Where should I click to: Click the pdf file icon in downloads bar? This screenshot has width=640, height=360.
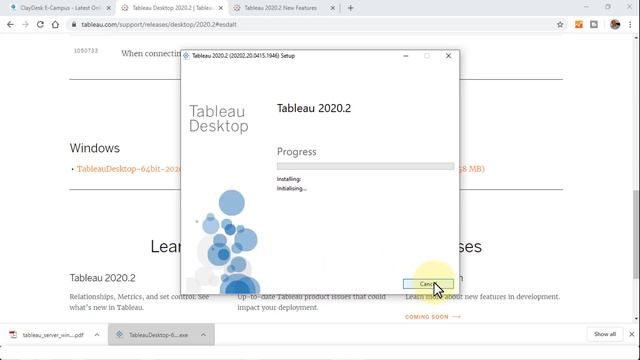coord(13,335)
